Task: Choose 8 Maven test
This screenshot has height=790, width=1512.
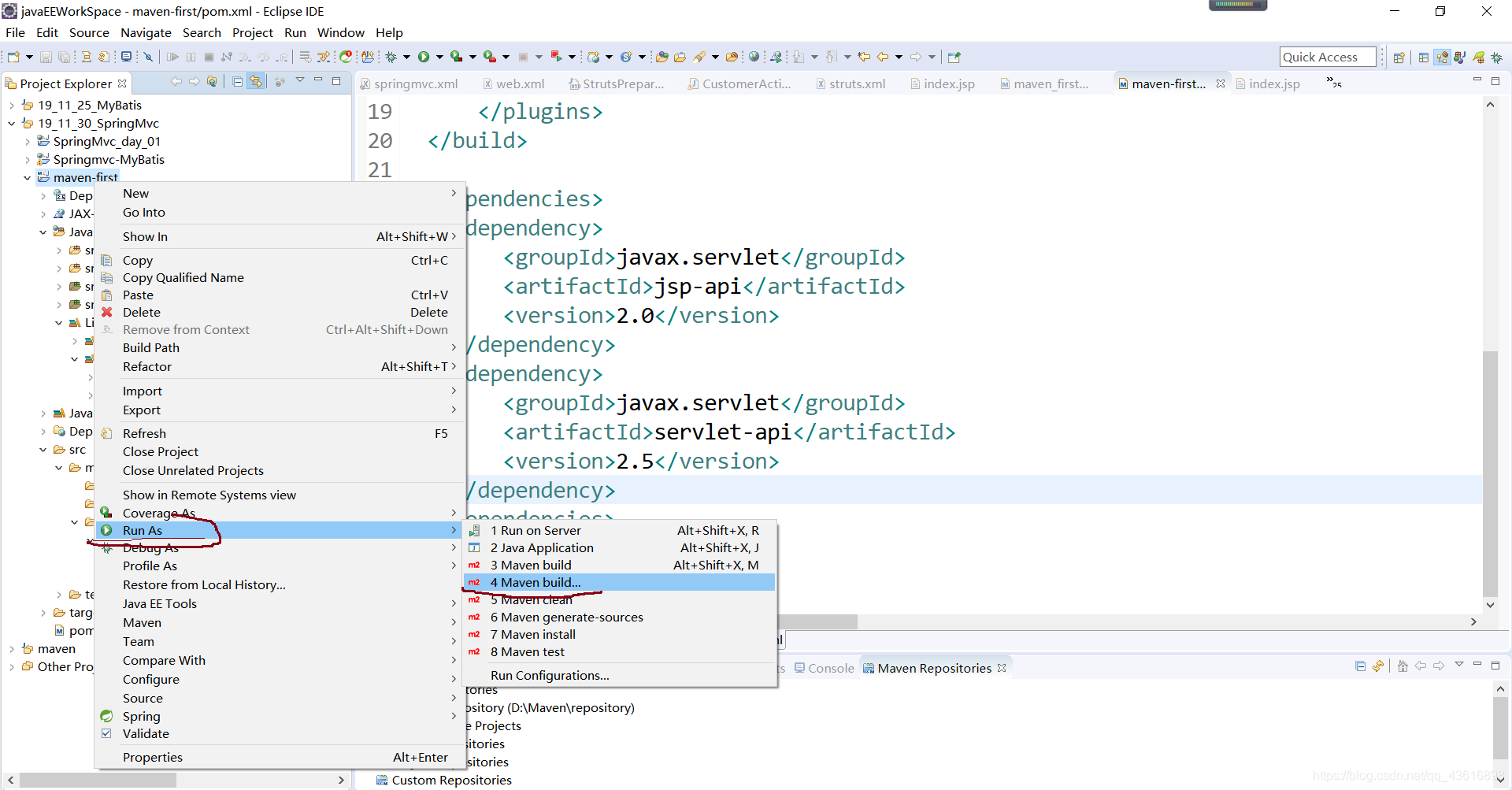Action: 620,651
